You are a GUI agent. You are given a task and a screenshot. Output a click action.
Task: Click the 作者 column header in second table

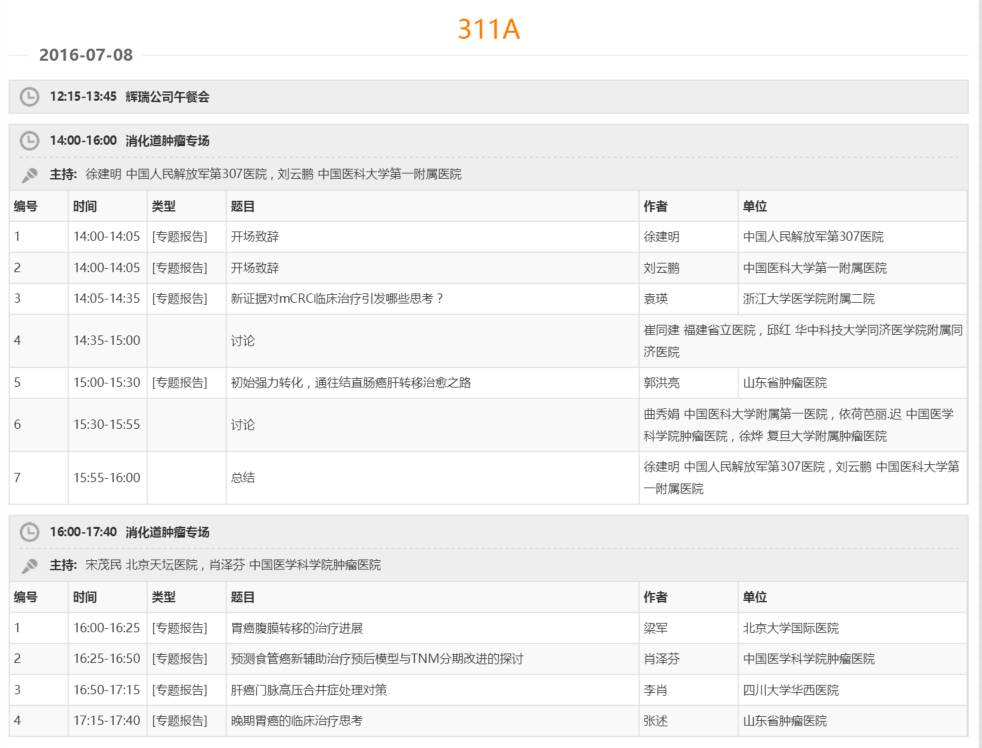655,597
